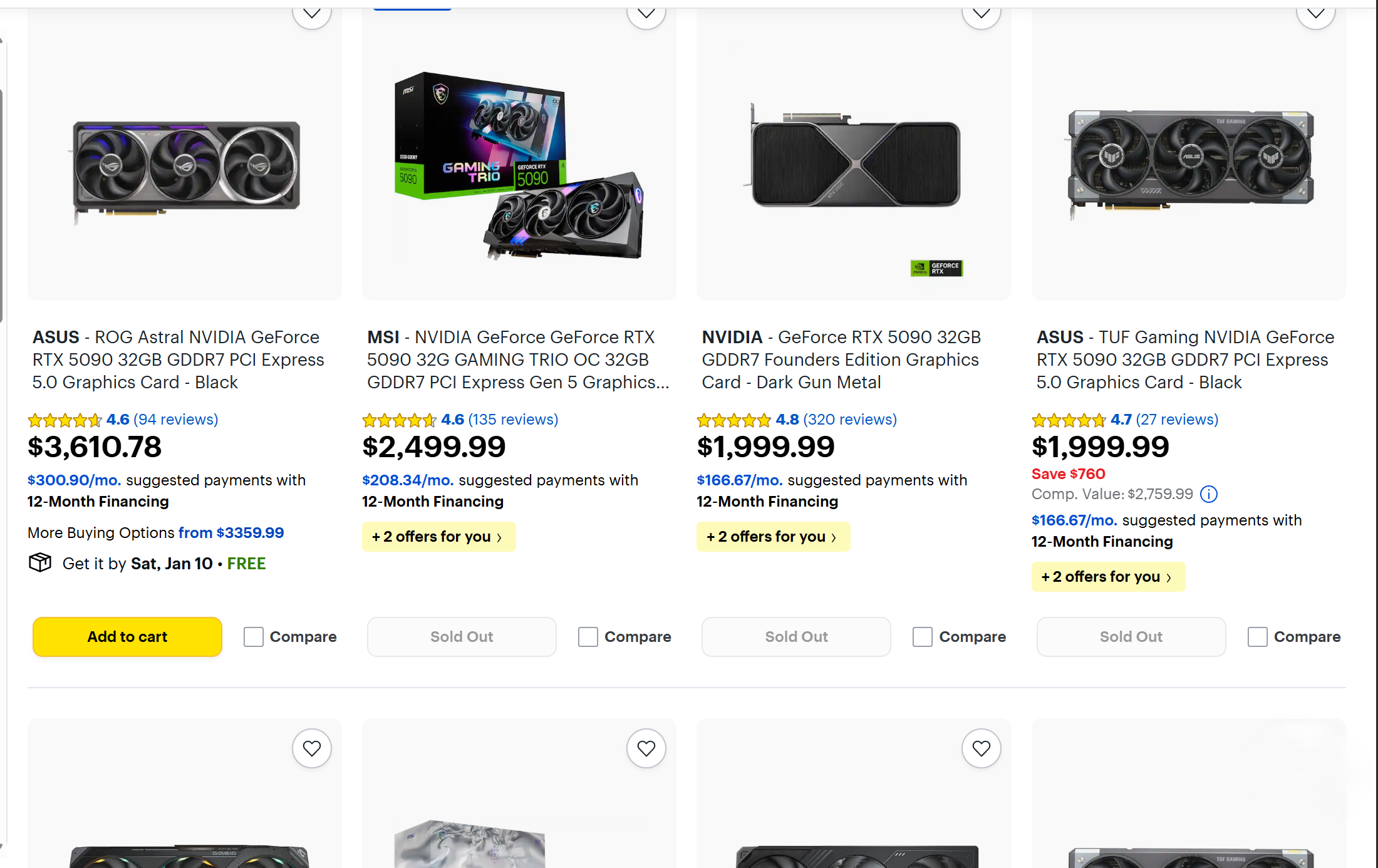Click the heart on the white MSI card below
The height and width of the screenshot is (868, 1378).
646,748
